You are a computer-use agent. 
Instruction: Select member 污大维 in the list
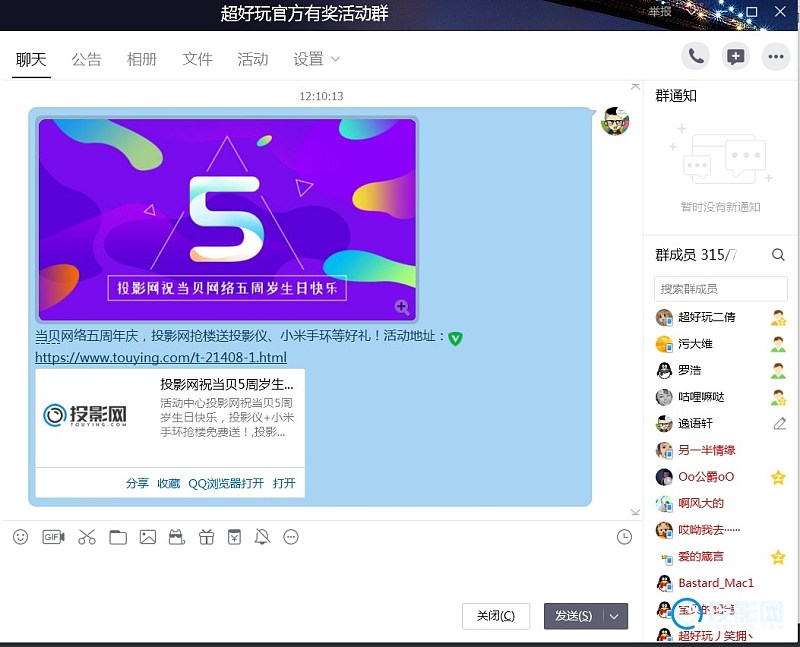695,344
